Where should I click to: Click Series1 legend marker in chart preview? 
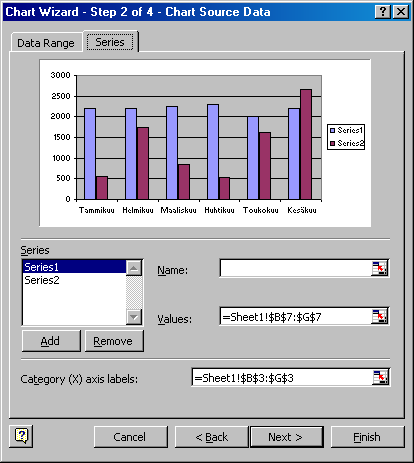click(x=332, y=130)
